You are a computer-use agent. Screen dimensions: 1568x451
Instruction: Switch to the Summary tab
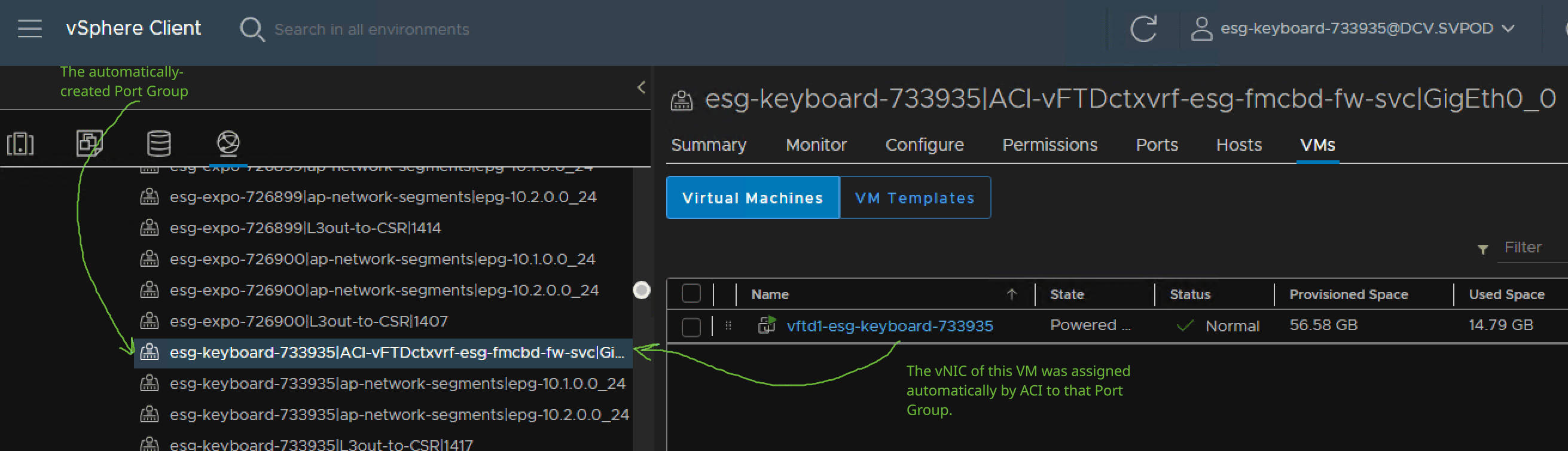pyautogui.click(x=709, y=145)
